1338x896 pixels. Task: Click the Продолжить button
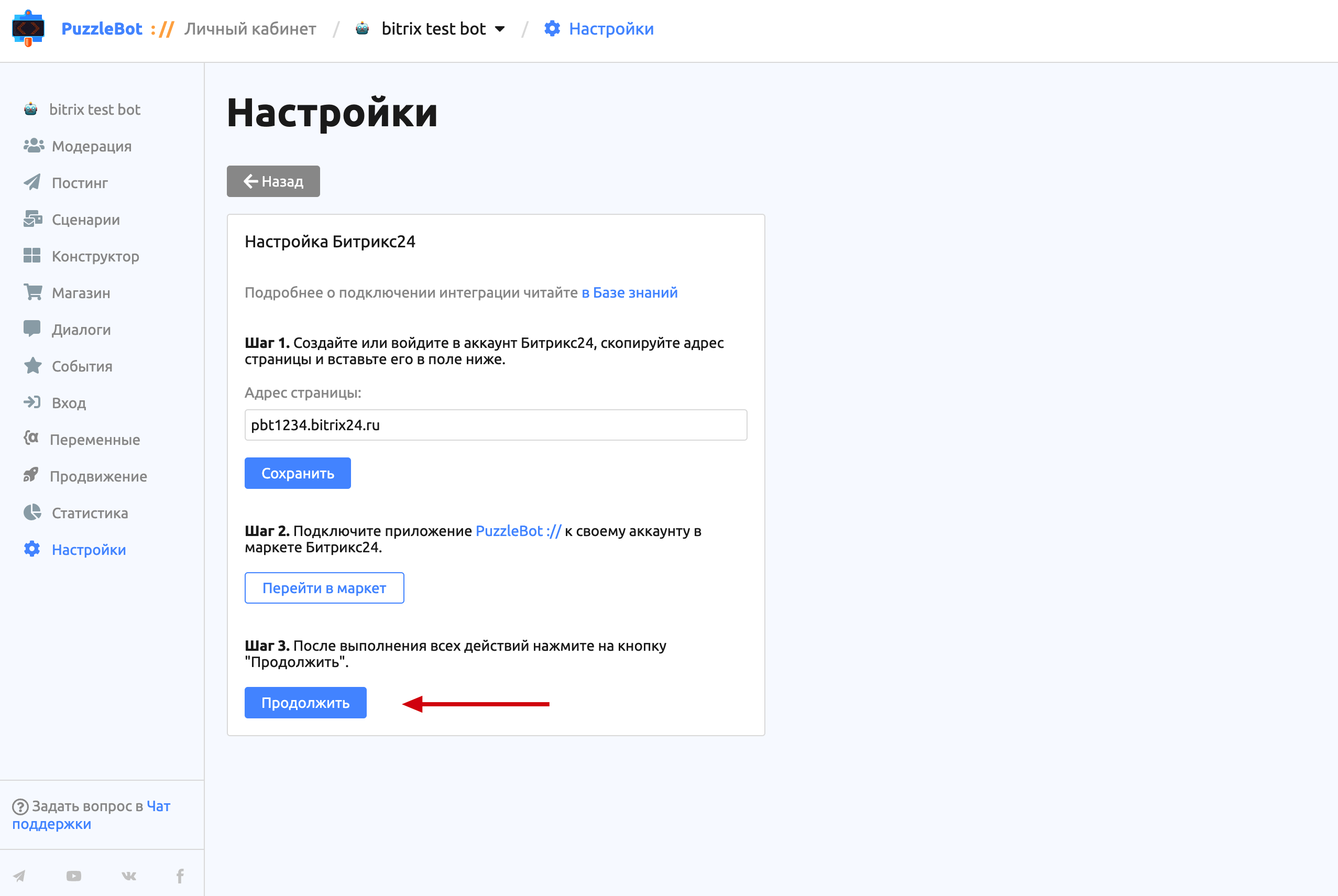[x=305, y=702]
